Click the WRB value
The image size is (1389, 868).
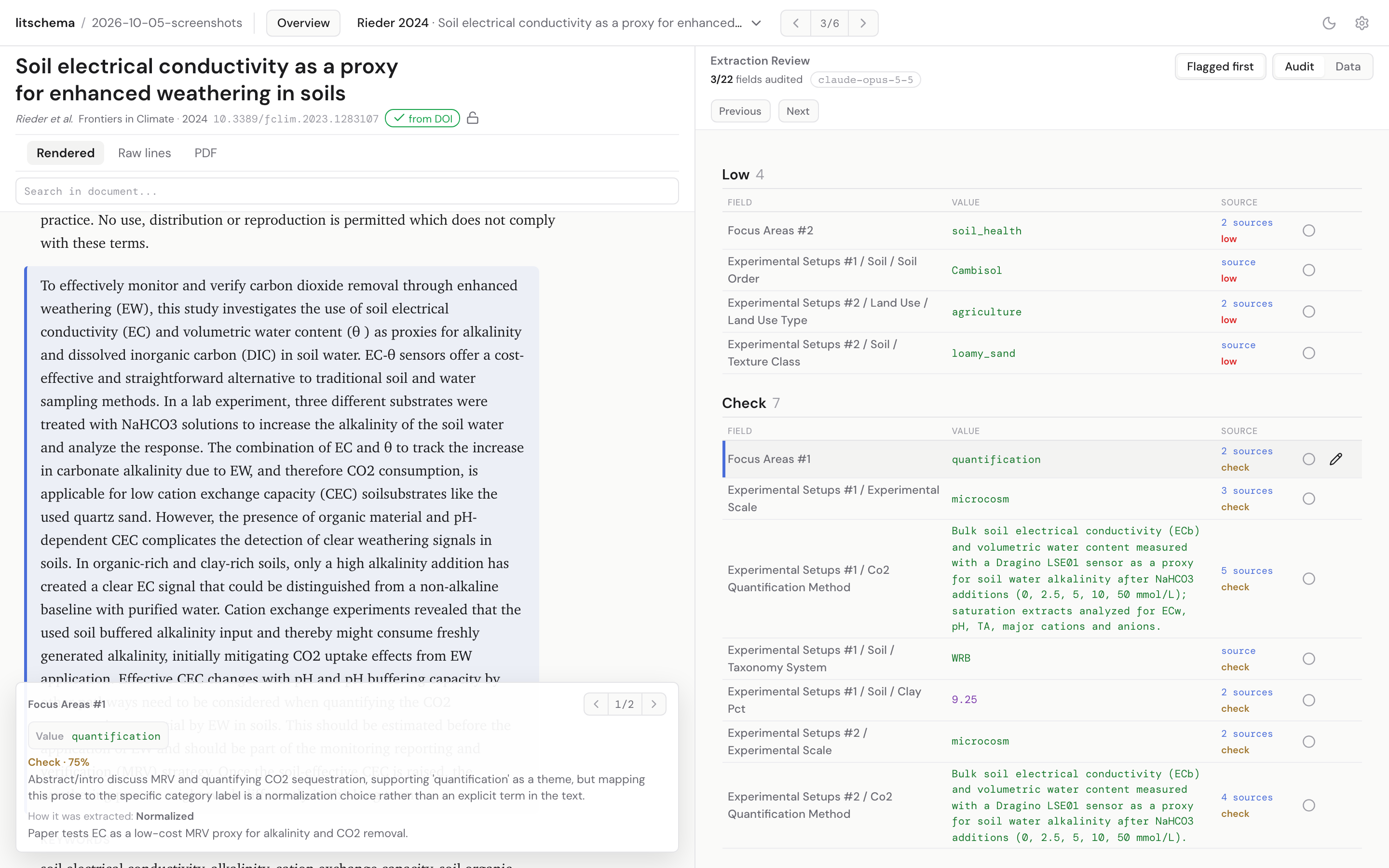[961, 658]
